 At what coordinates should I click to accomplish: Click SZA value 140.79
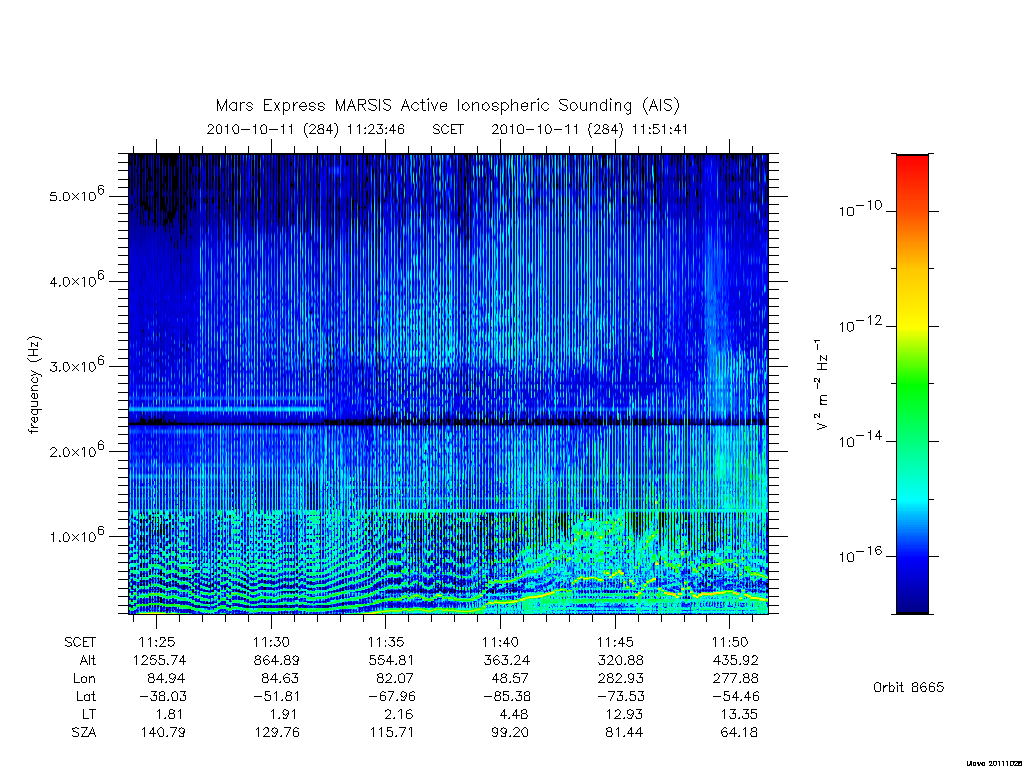[163, 733]
